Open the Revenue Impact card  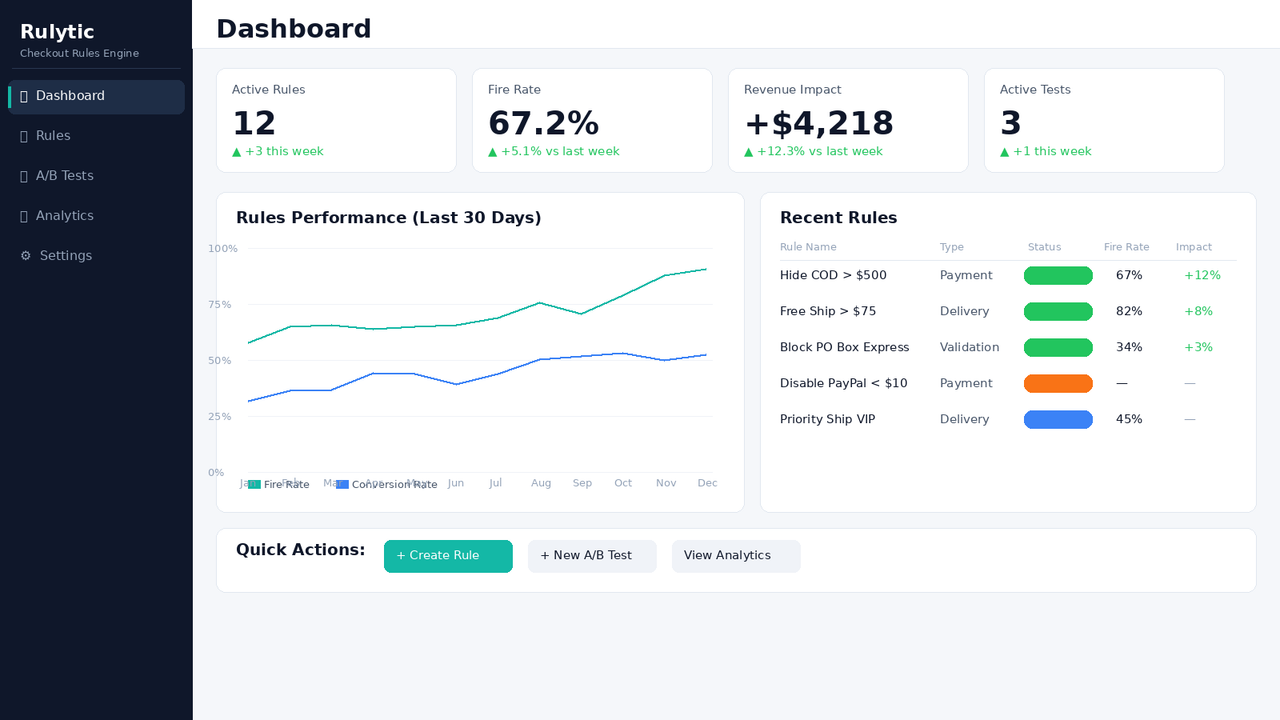pos(848,120)
